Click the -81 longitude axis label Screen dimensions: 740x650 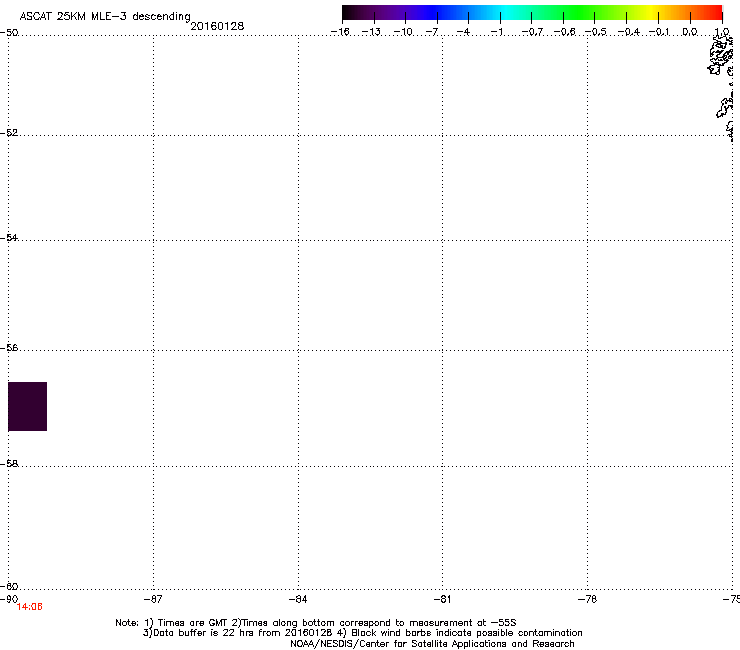pos(442,599)
